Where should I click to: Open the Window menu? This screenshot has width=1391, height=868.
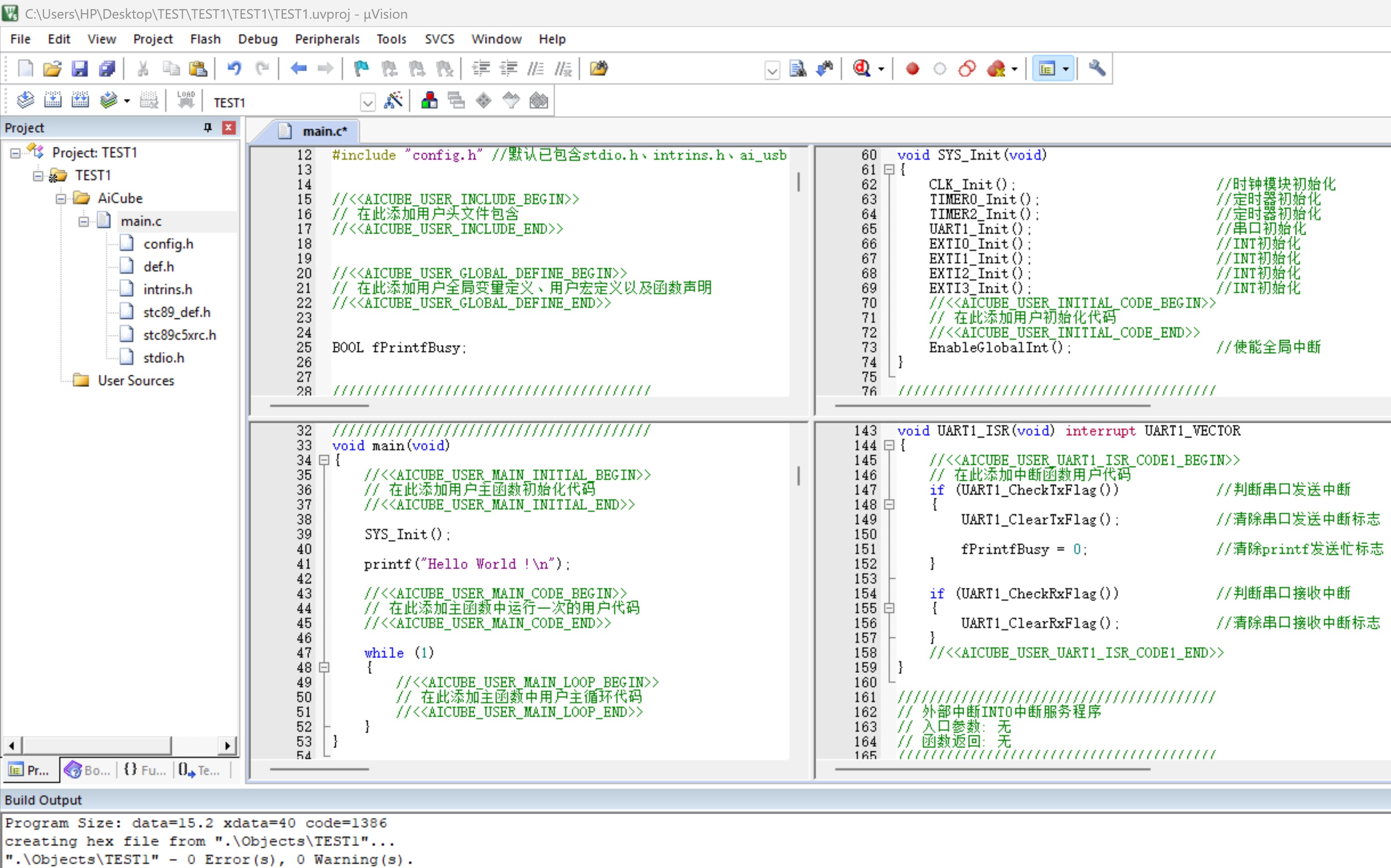pos(496,39)
